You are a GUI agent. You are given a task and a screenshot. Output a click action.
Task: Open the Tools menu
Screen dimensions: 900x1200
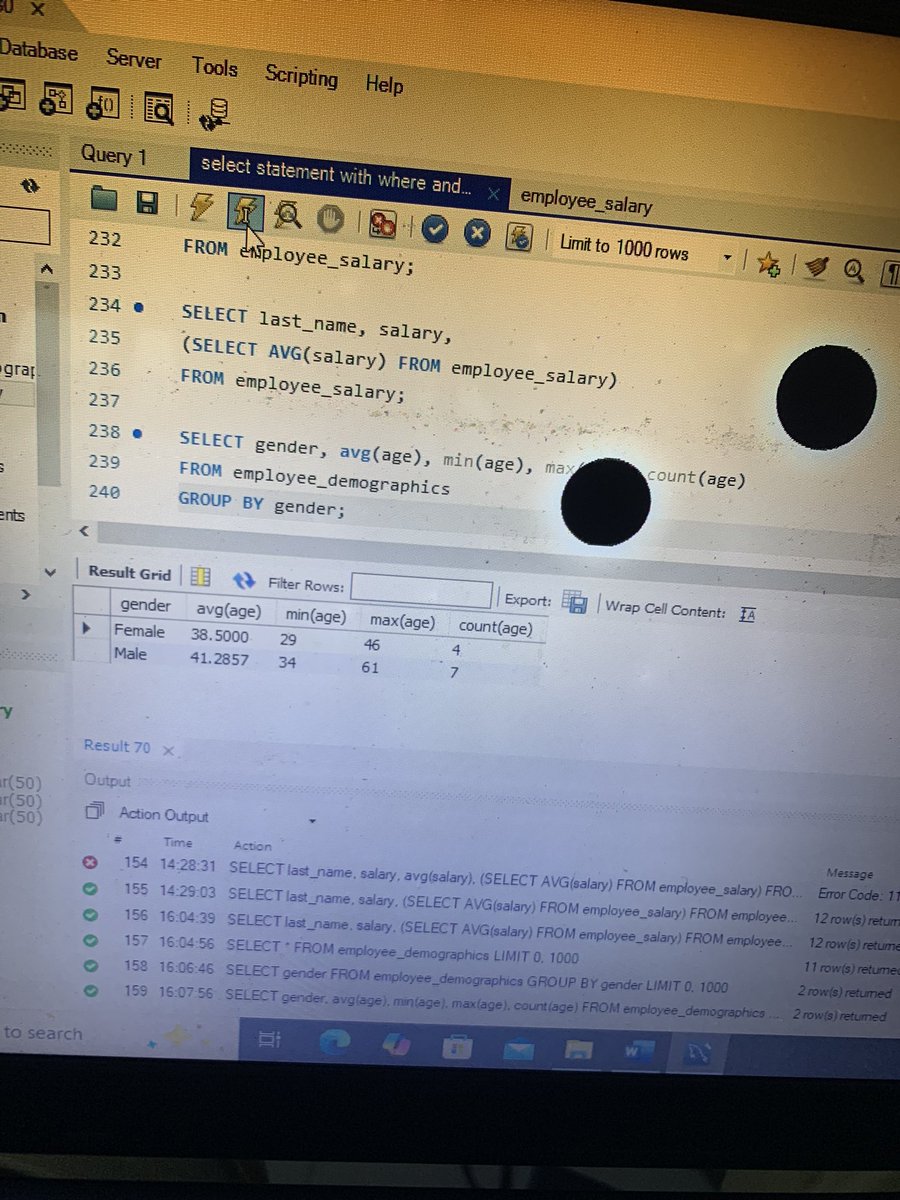click(215, 67)
